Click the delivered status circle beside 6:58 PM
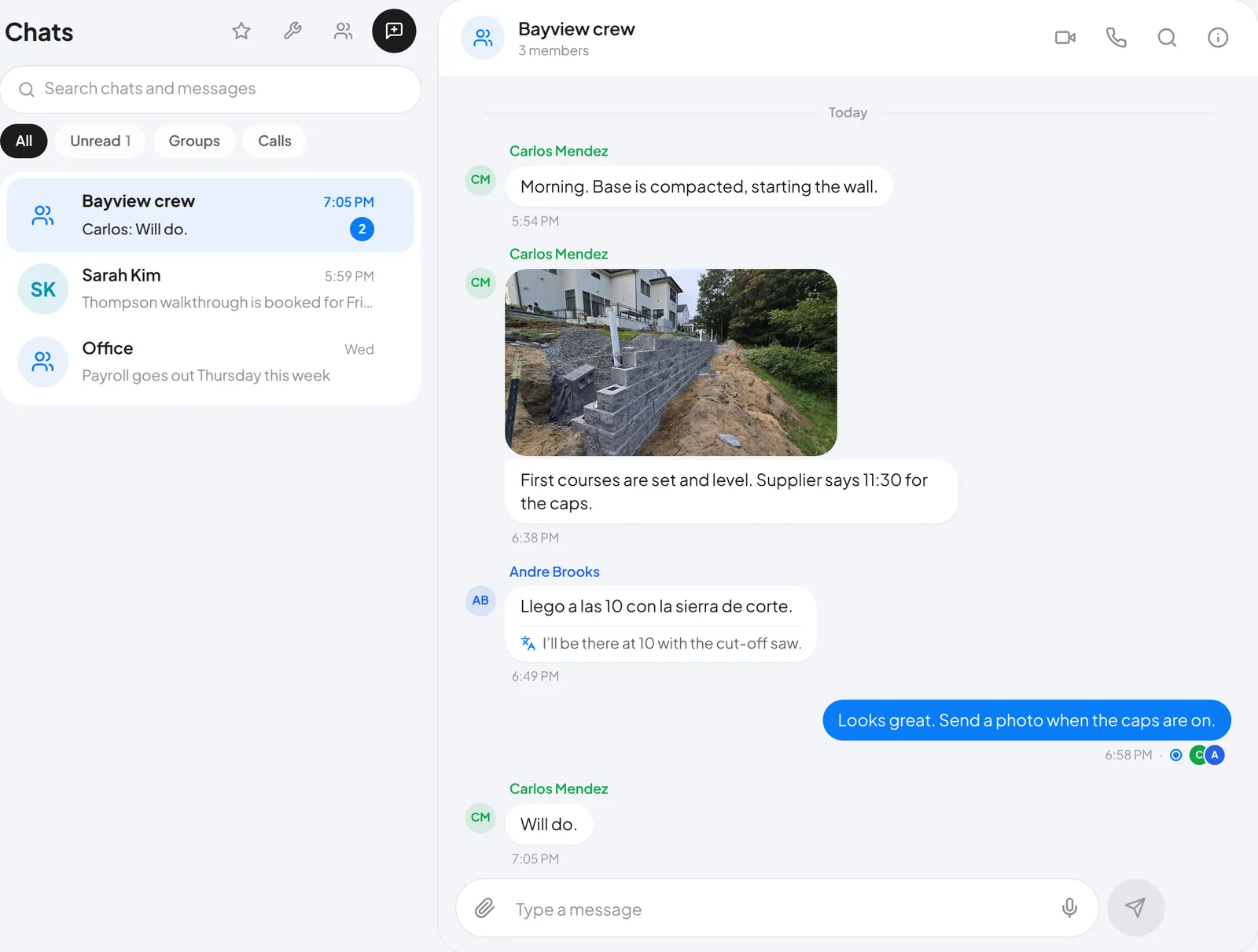Image resolution: width=1258 pixels, height=952 pixels. [1176, 755]
